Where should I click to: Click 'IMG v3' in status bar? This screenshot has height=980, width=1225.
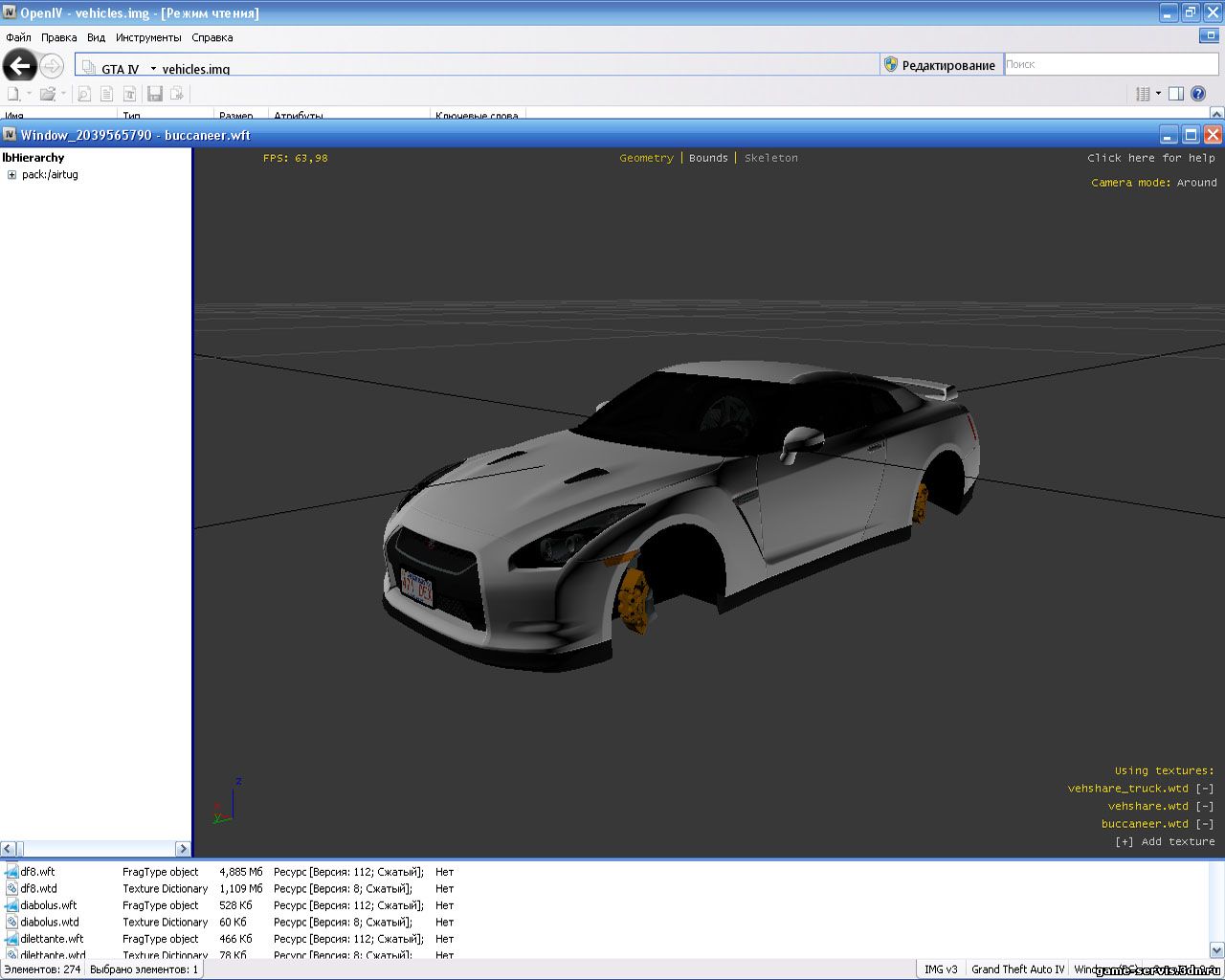(941, 969)
